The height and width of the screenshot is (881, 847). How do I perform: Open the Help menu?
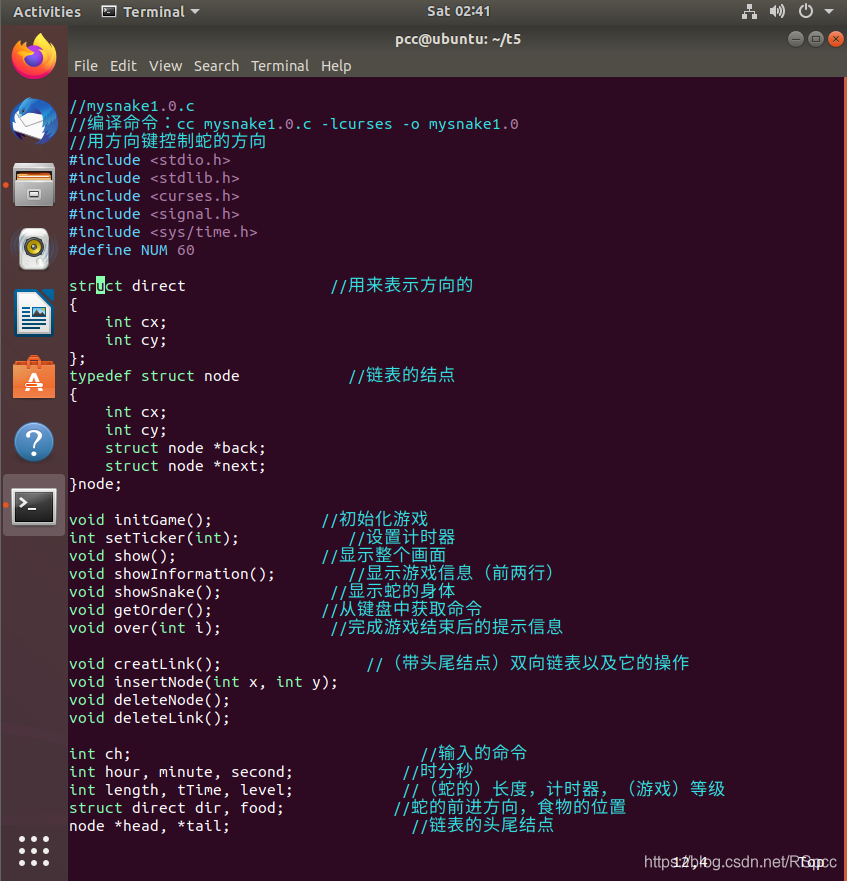pos(336,66)
